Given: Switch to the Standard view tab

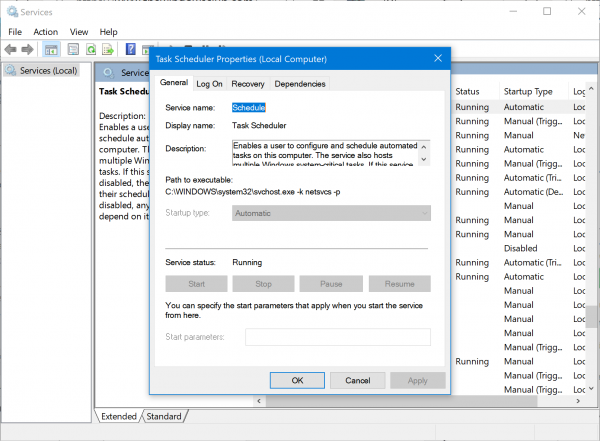Looking at the screenshot, I should pyautogui.click(x=164, y=416).
